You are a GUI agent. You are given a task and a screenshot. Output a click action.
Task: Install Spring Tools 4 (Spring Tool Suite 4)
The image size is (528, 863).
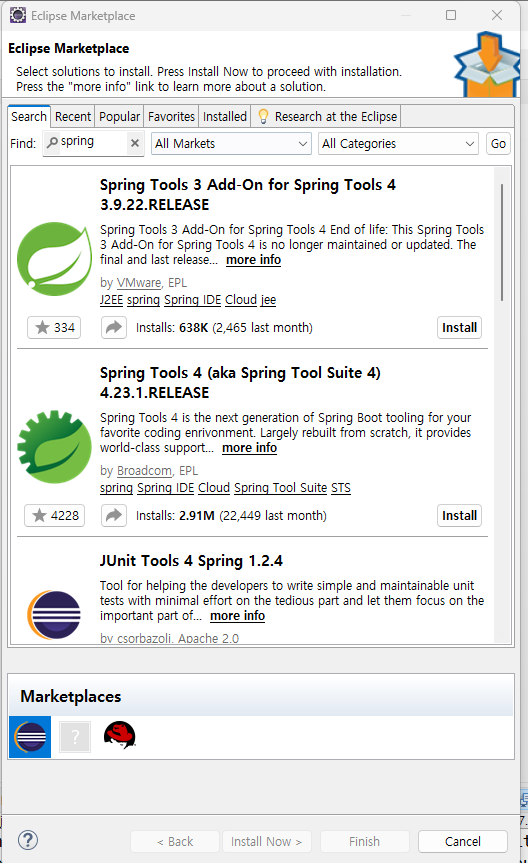[x=459, y=516]
